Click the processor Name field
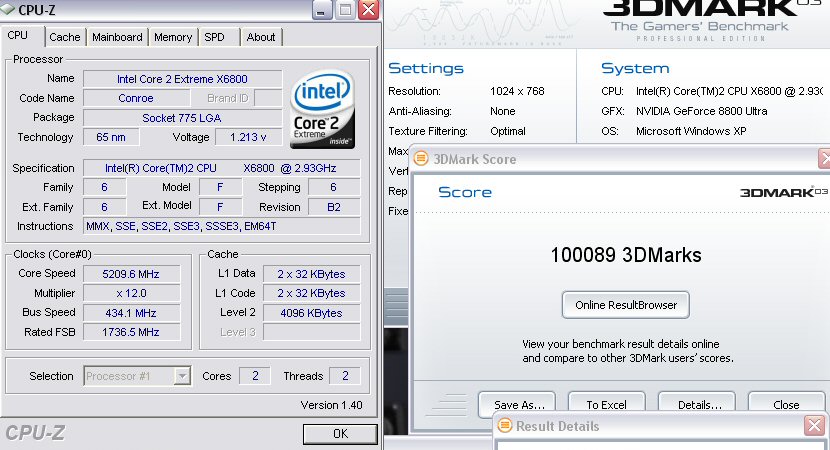Image resolution: width=830 pixels, height=450 pixels. pyautogui.click(x=182, y=79)
